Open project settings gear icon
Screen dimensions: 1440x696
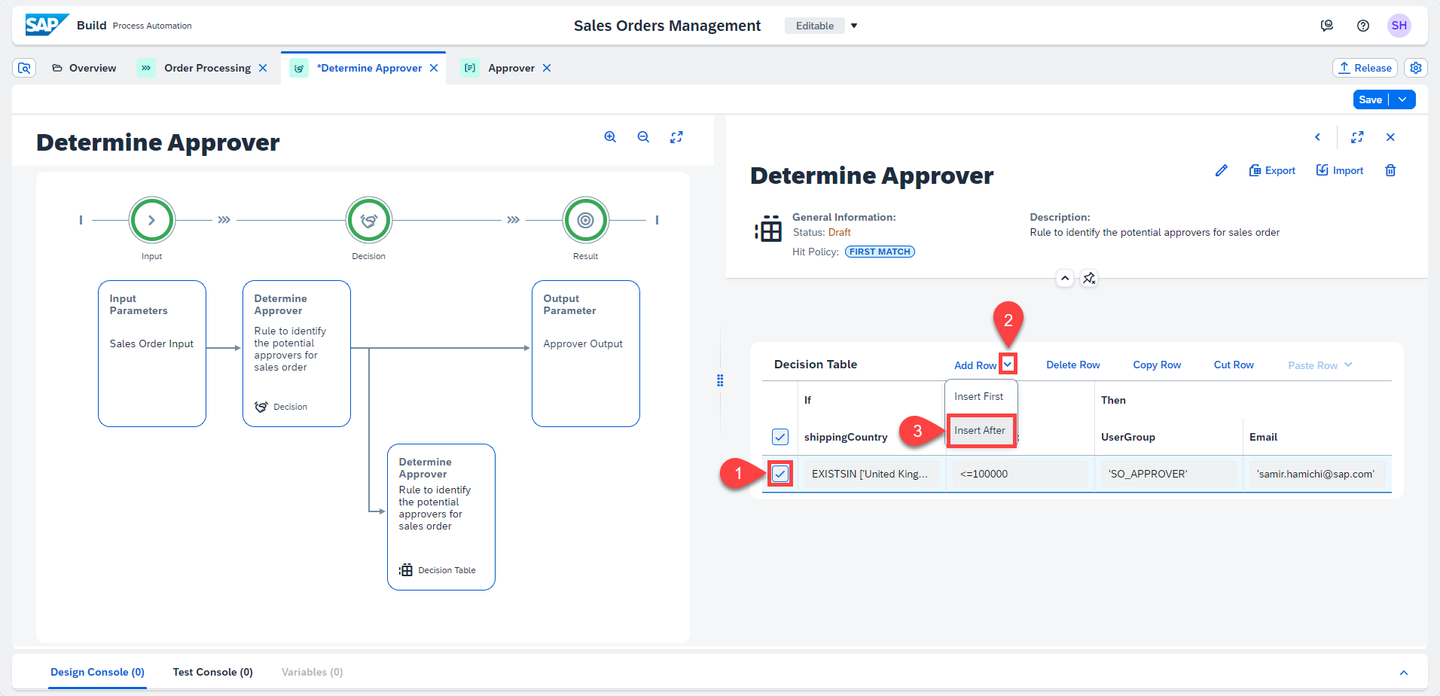[1415, 68]
